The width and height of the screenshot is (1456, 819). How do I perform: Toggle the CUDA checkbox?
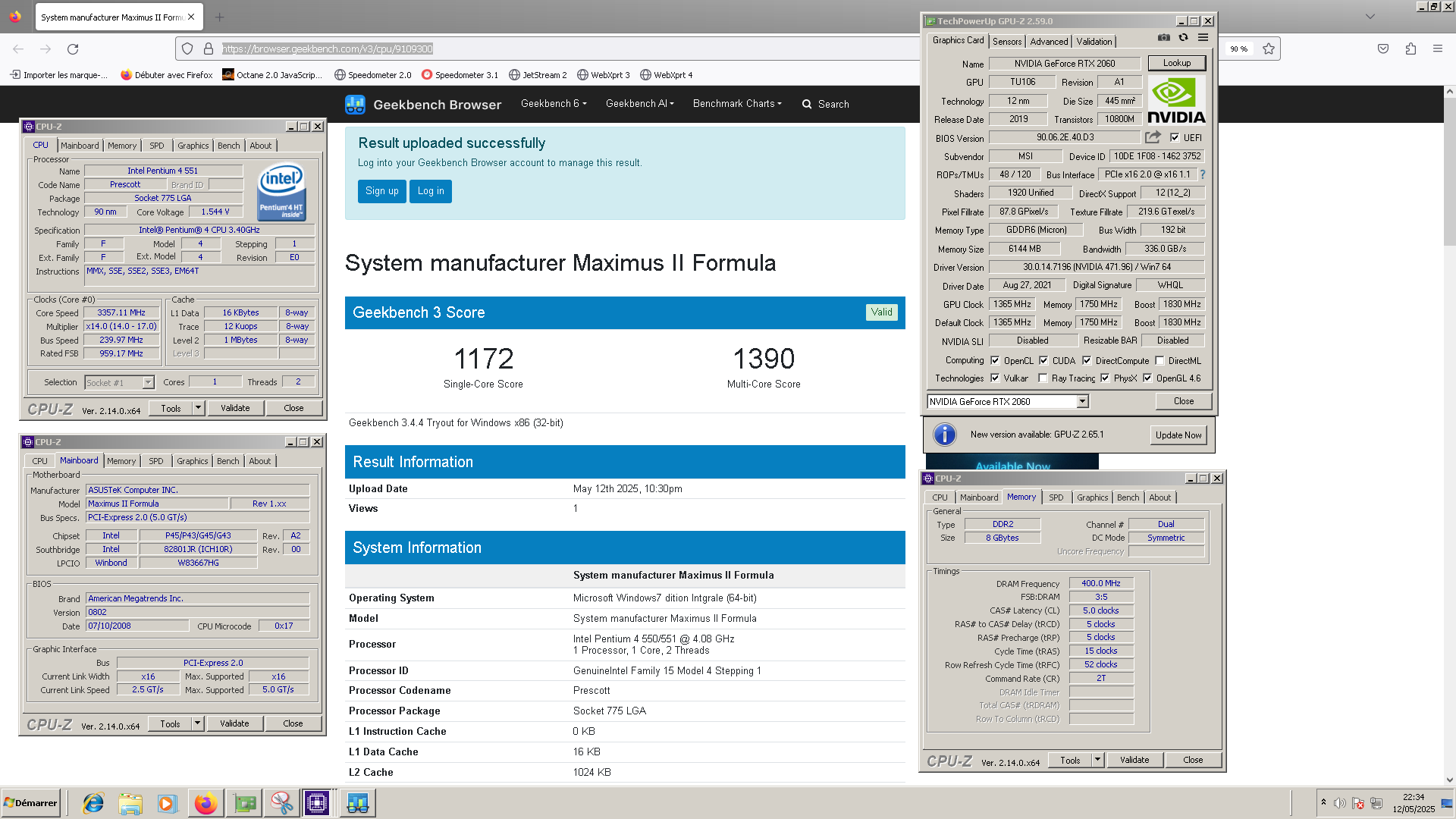[x=1043, y=361]
